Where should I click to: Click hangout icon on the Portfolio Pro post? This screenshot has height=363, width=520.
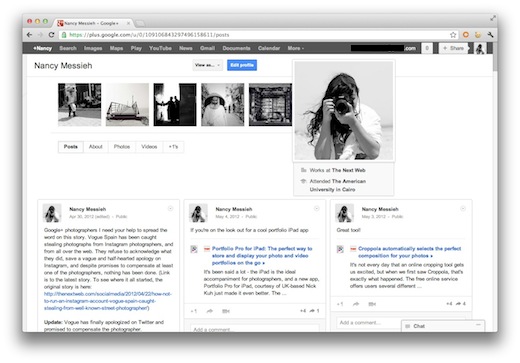coord(226,311)
